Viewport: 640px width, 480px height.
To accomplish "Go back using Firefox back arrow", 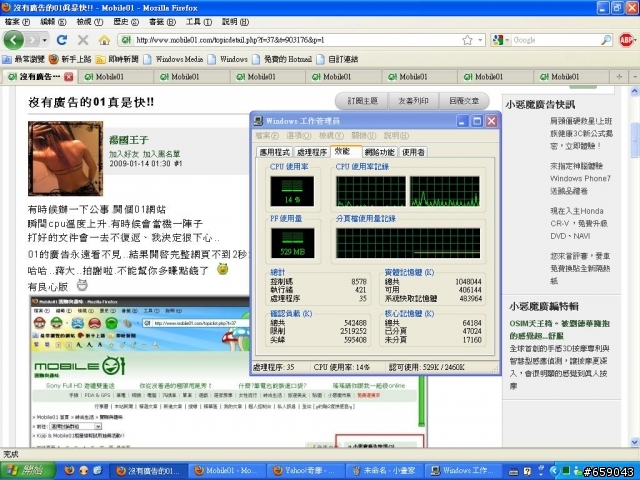I will [x=13, y=40].
